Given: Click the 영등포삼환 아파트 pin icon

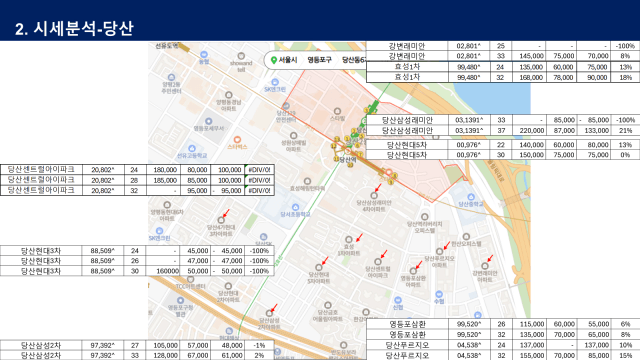Looking at the screenshot, I should tap(413, 271).
